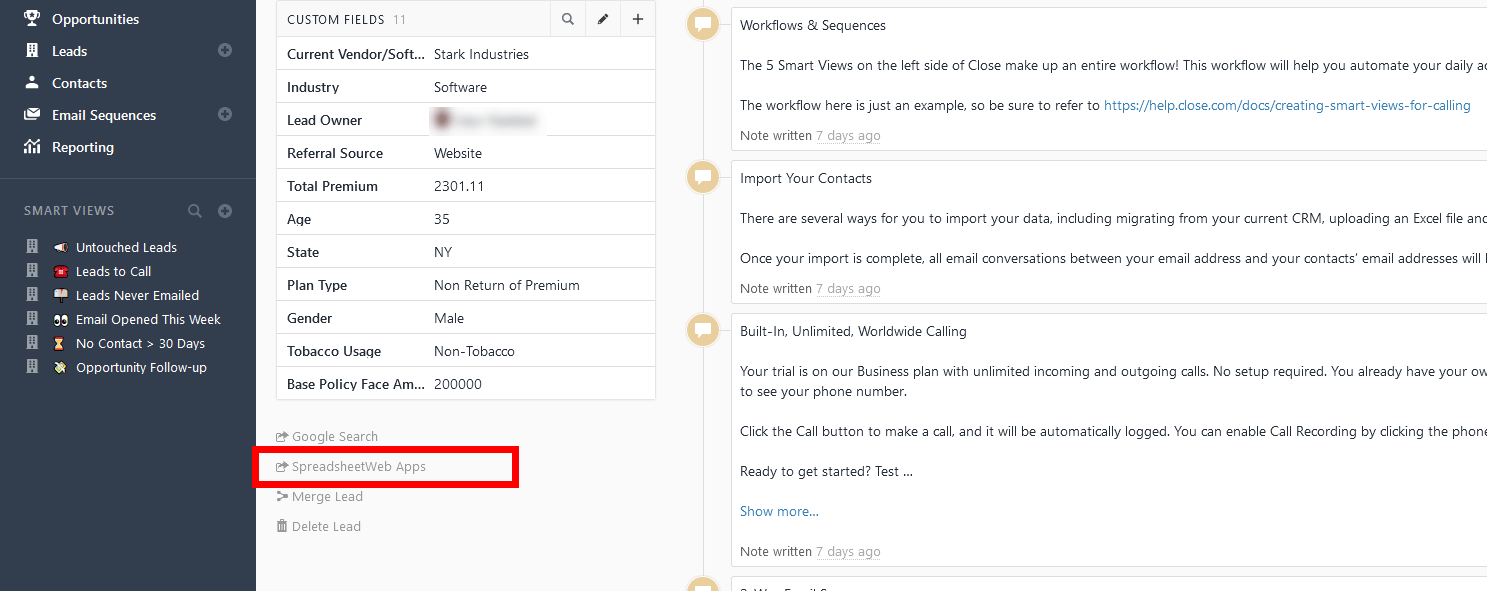Click the Delete Lead link

326,527
